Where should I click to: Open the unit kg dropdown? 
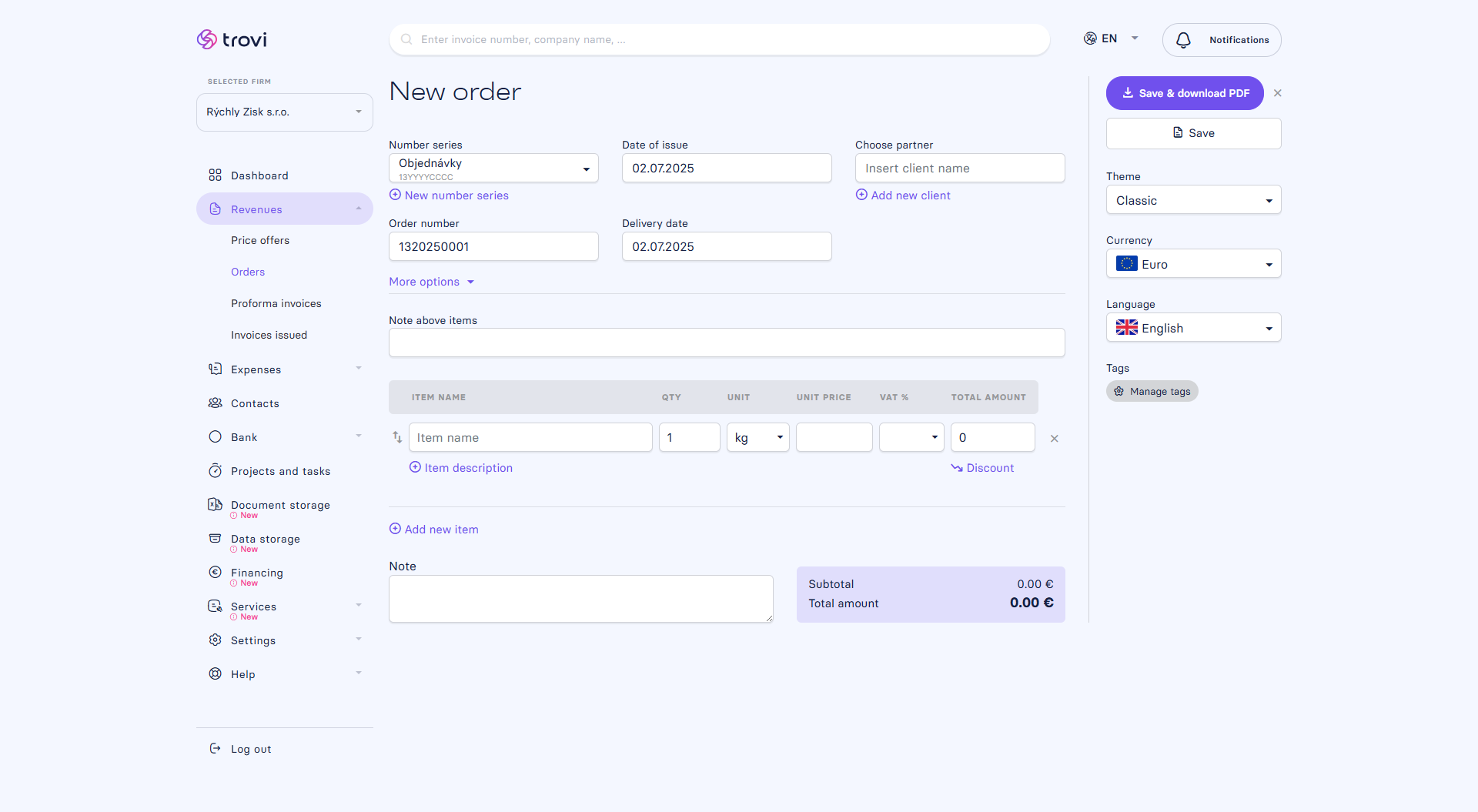point(758,437)
